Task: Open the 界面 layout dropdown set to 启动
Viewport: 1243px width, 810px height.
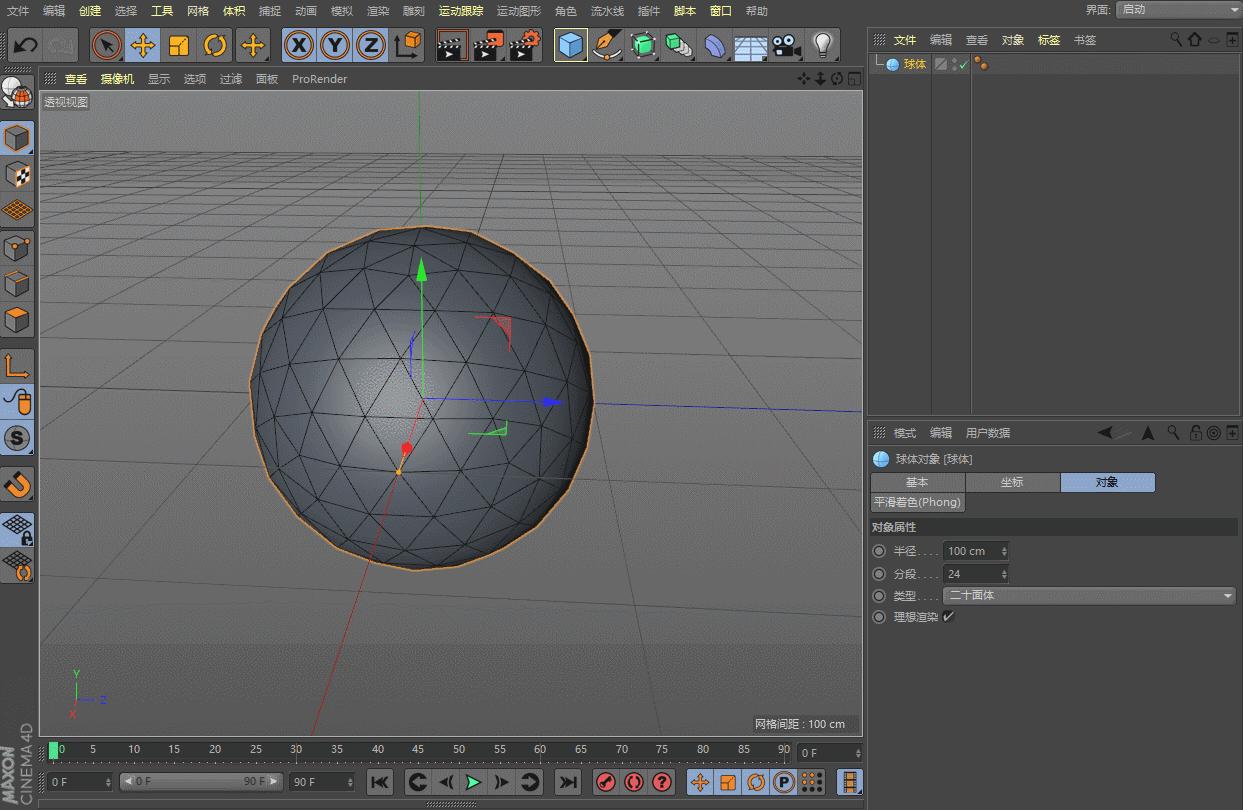Action: [x=1177, y=10]
